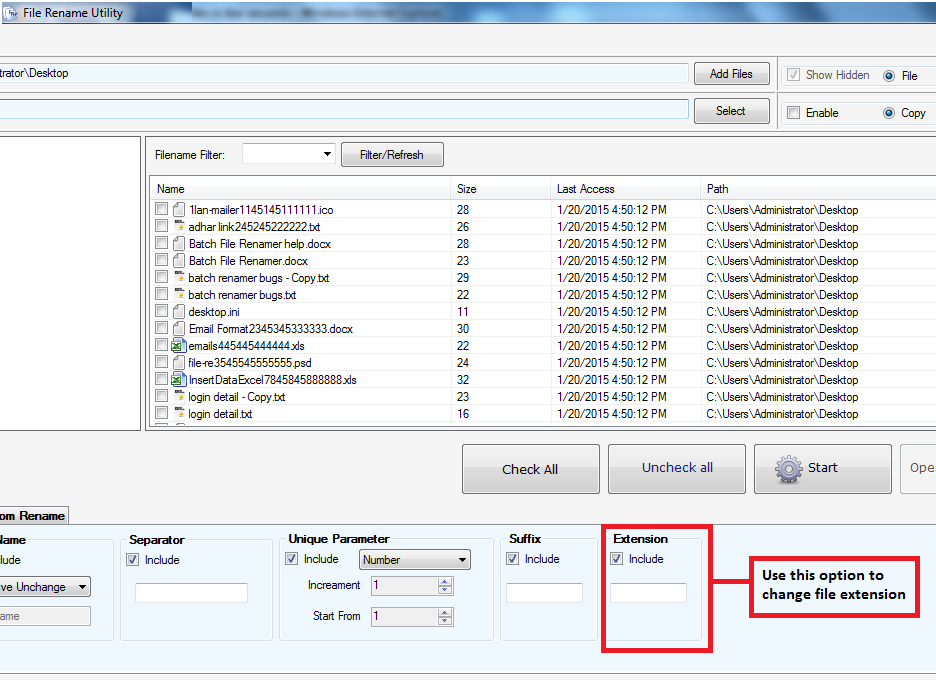Screen dimensions: 936x680
Task: Toggle the Show Hidden checkbox
Action: (794, 74)
